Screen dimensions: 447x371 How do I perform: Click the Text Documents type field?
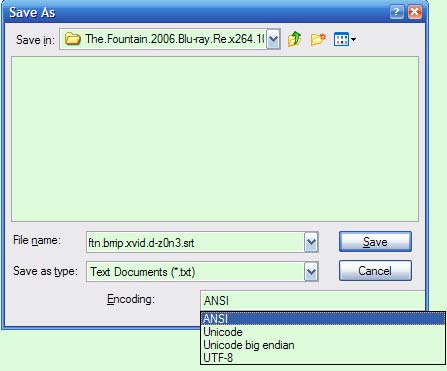pos(195,272)
